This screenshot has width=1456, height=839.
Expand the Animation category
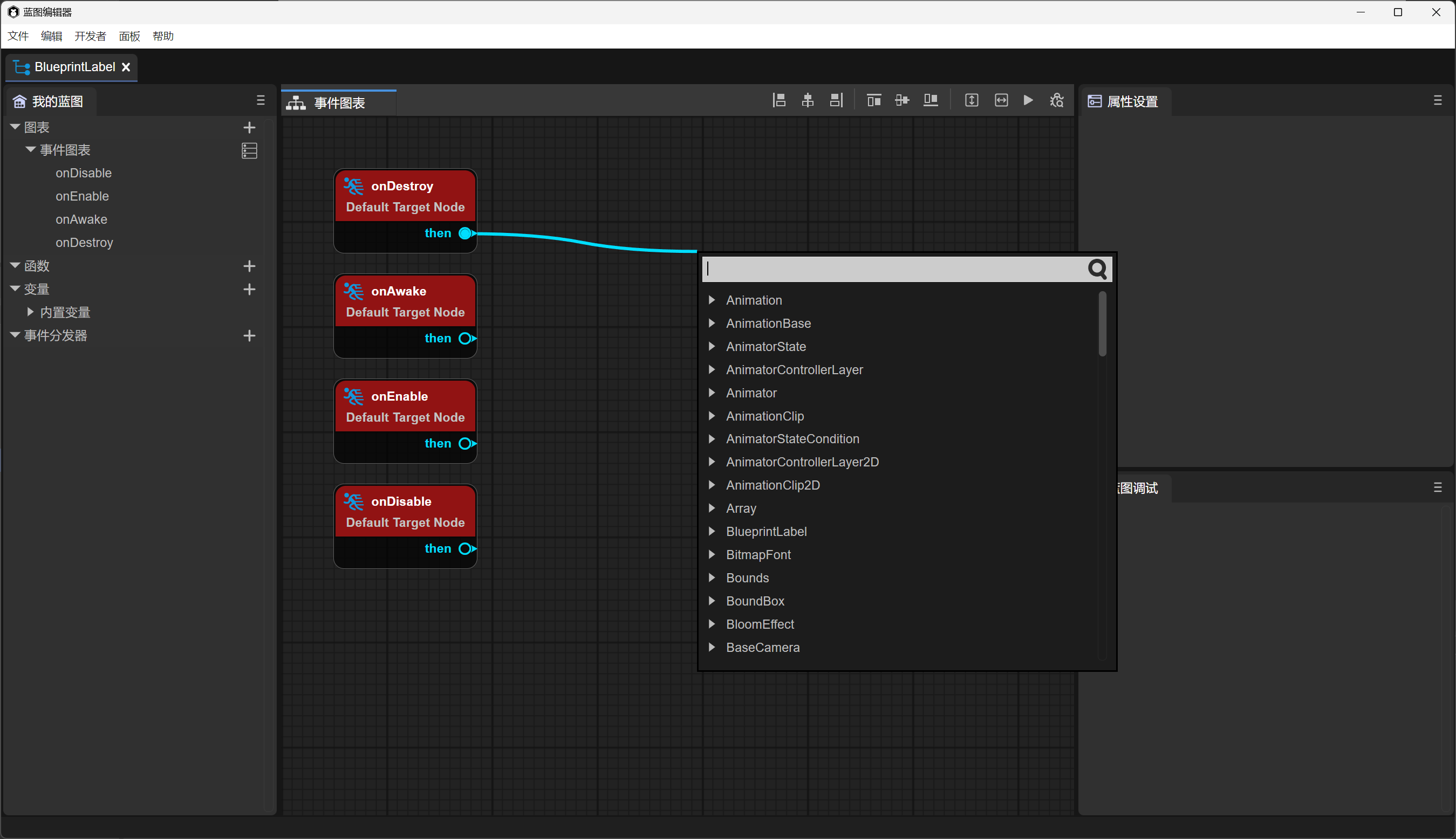pos(712,300)
